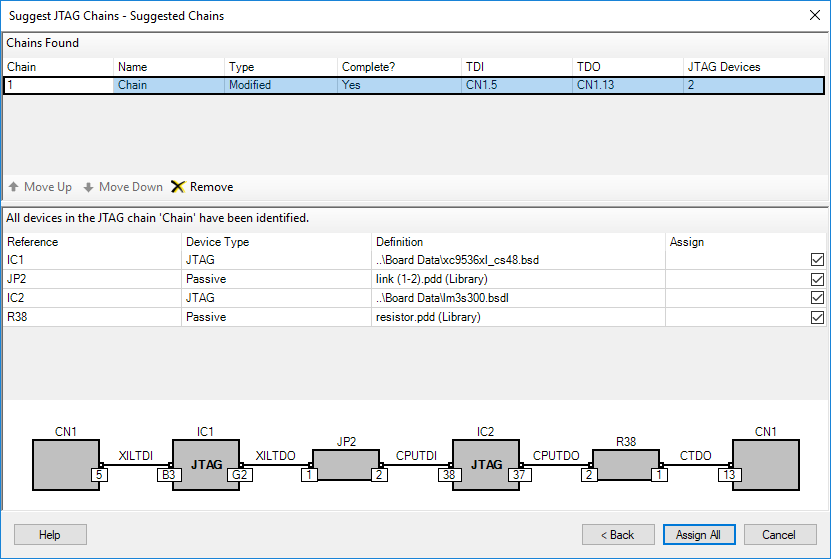Click the Remove X icon
This screenshot has height=559, width=831.
coord(178,187)
